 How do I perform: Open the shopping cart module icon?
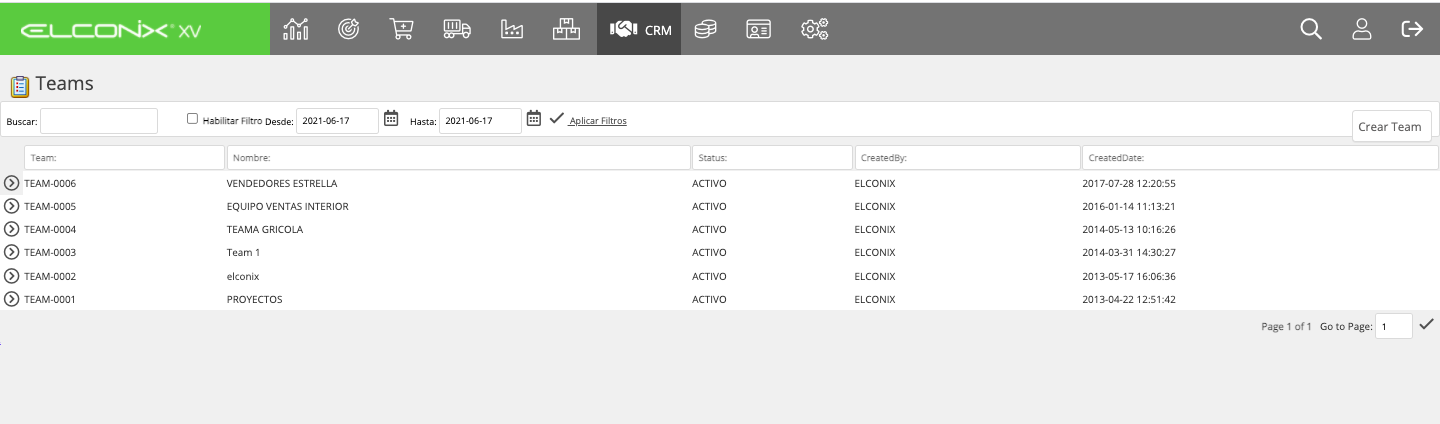[x=402, y=29]
